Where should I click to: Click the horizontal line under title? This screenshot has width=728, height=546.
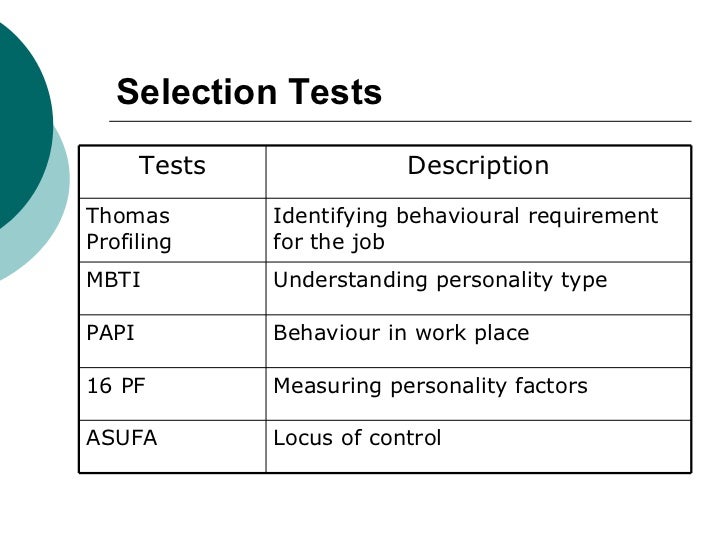click(400, 121)
